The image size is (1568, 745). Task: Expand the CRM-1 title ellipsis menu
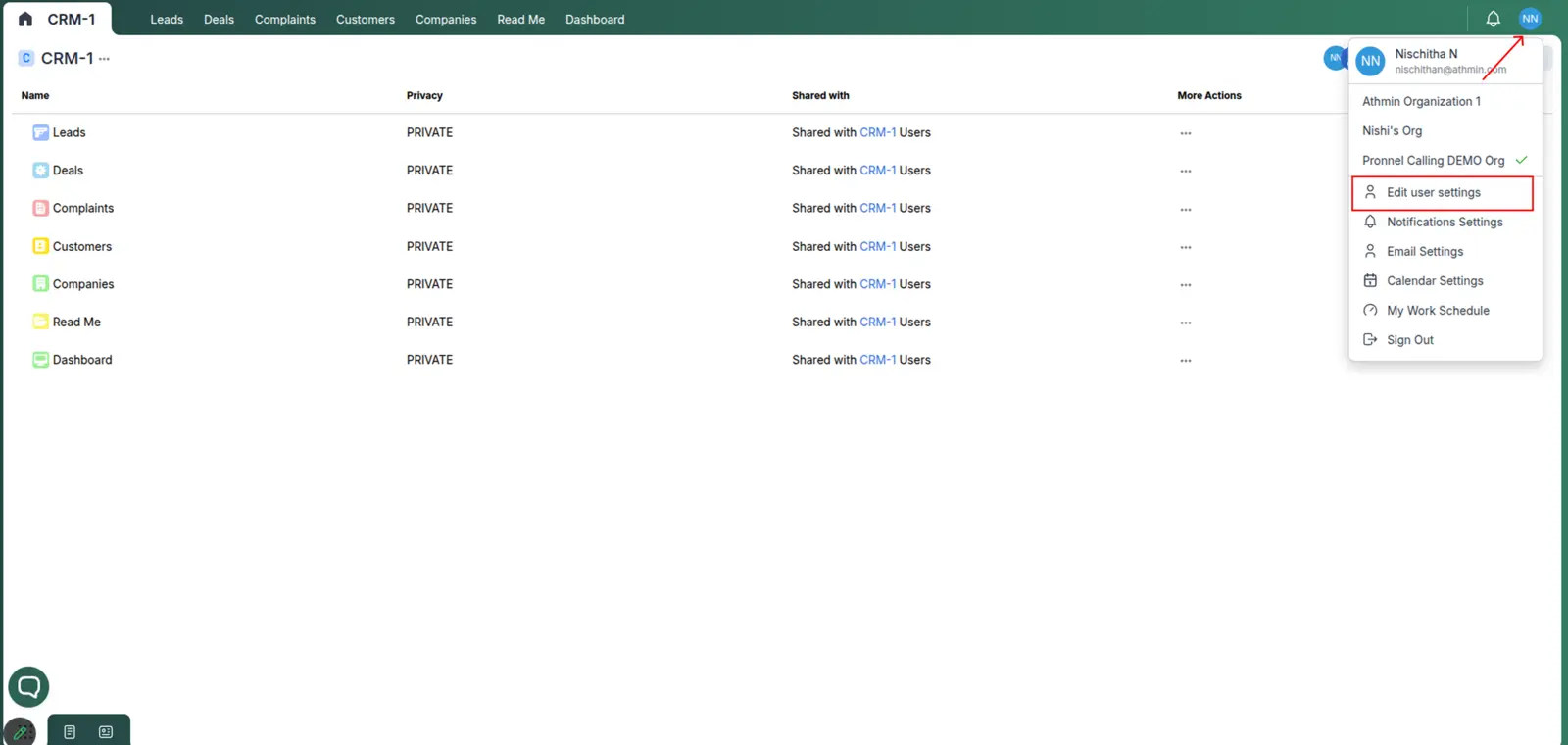coord(105,59)
